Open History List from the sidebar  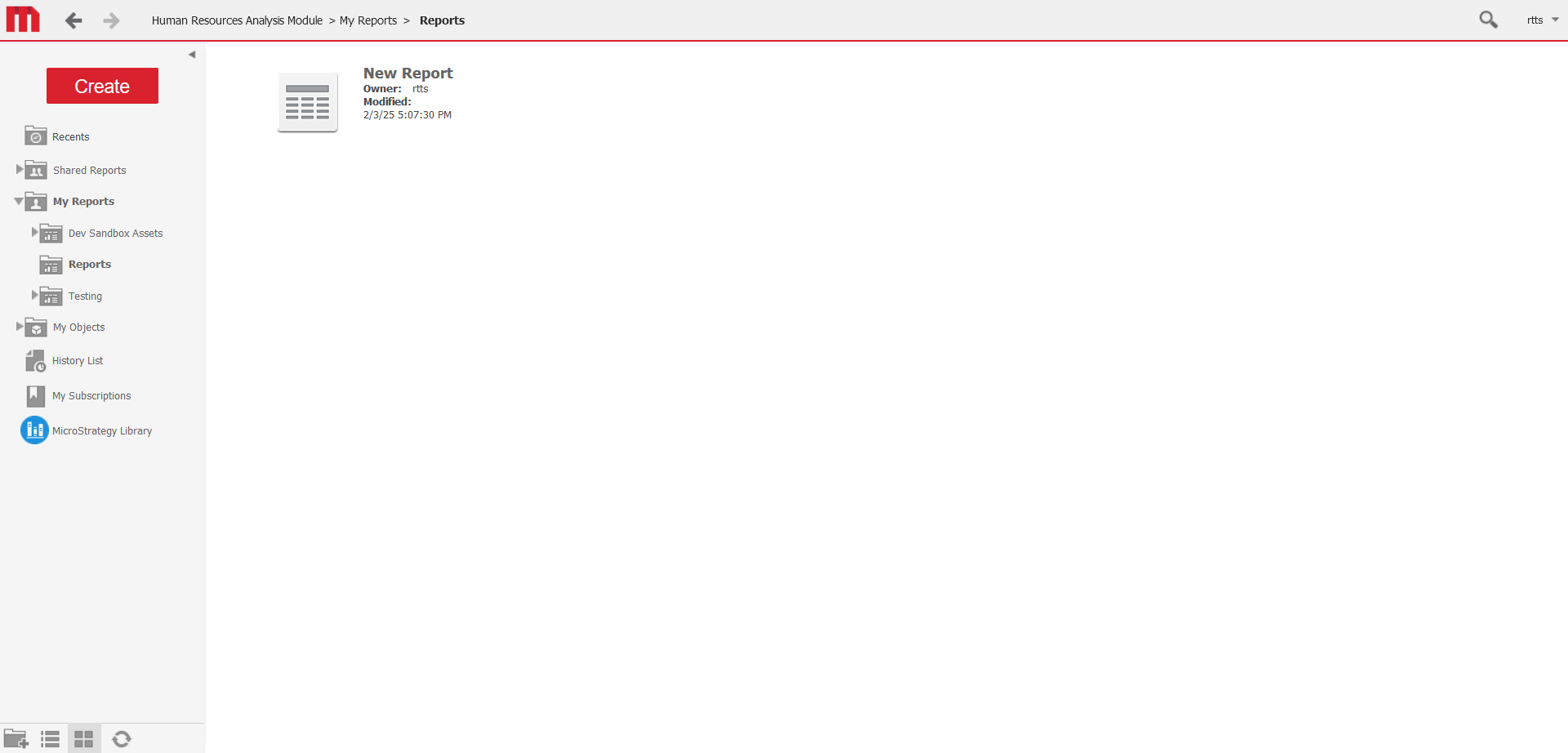coord(77,360)
